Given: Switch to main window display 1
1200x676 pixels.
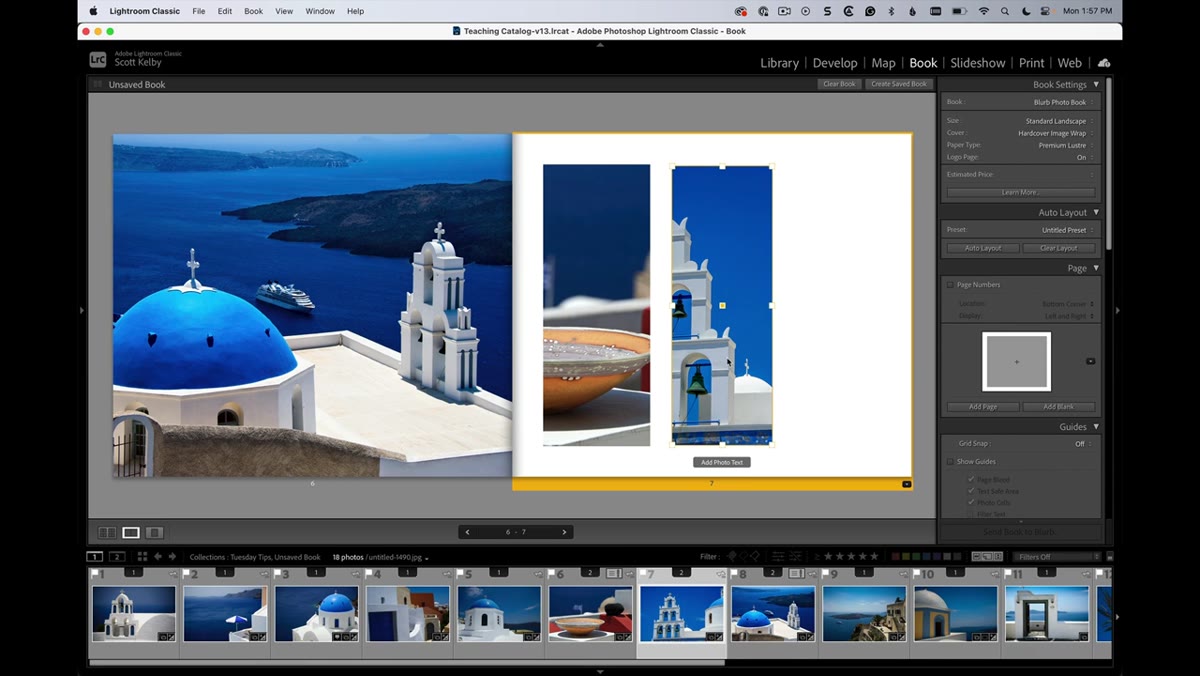Looking at the screenshot, I should point(95,557).
